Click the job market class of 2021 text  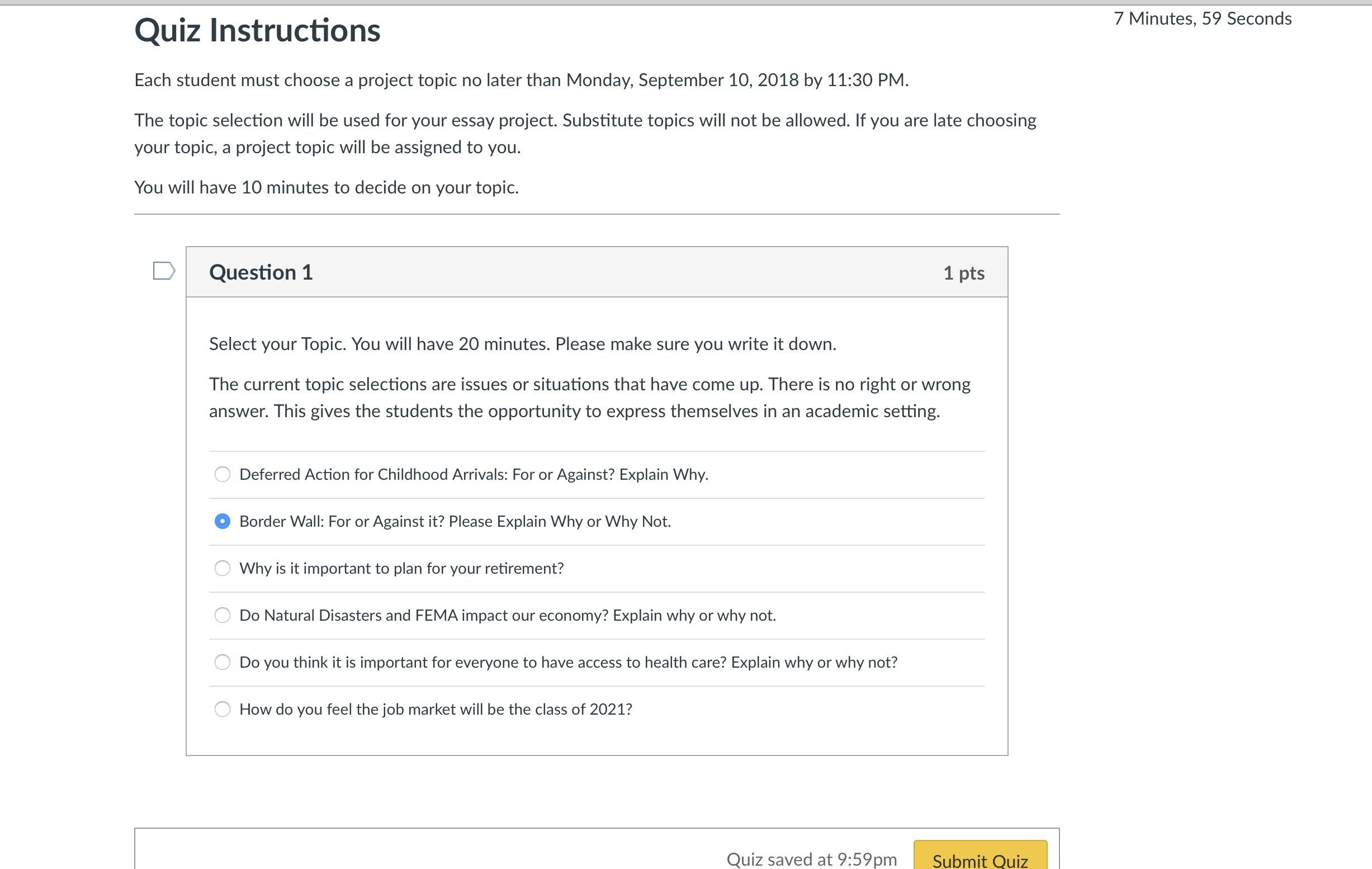[436, 709]
